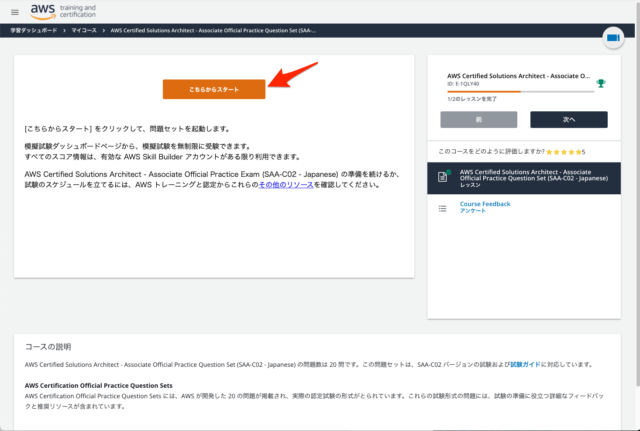
Task: Rate the course with the first star
Action: (x=549, y=152)
